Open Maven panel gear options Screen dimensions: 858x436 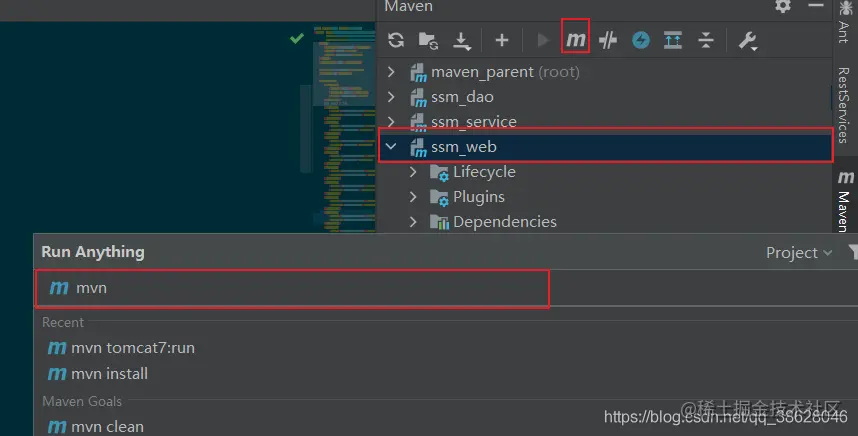782,6
